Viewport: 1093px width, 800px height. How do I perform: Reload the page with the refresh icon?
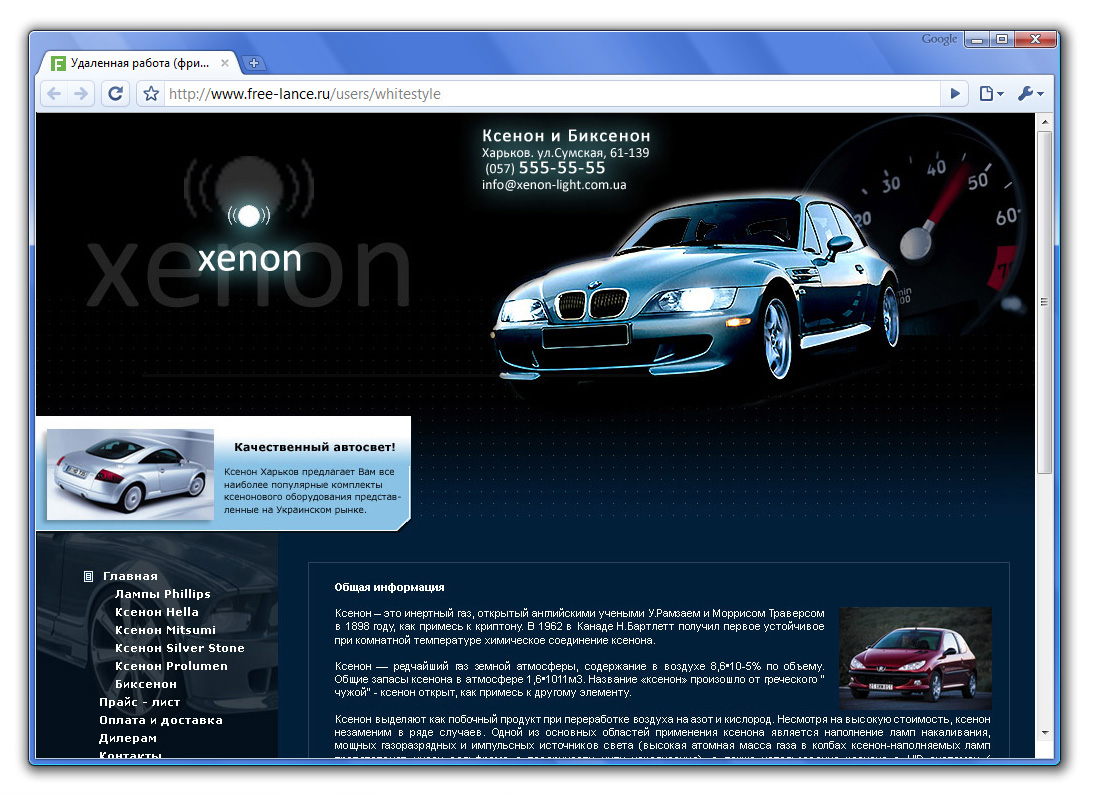[x=116, y=93]
